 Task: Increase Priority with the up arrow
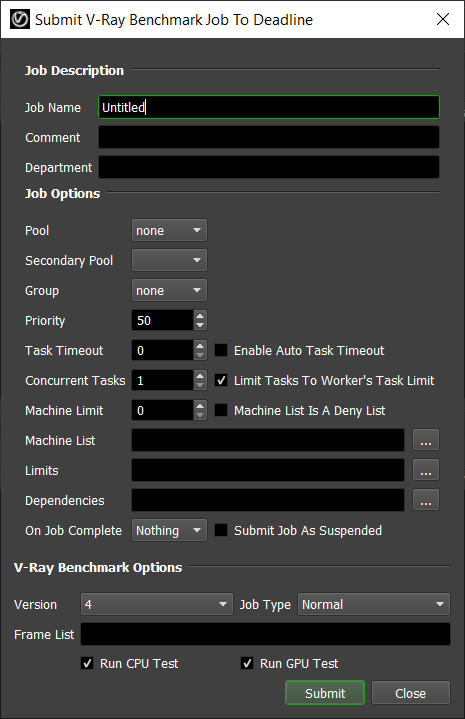200,315
